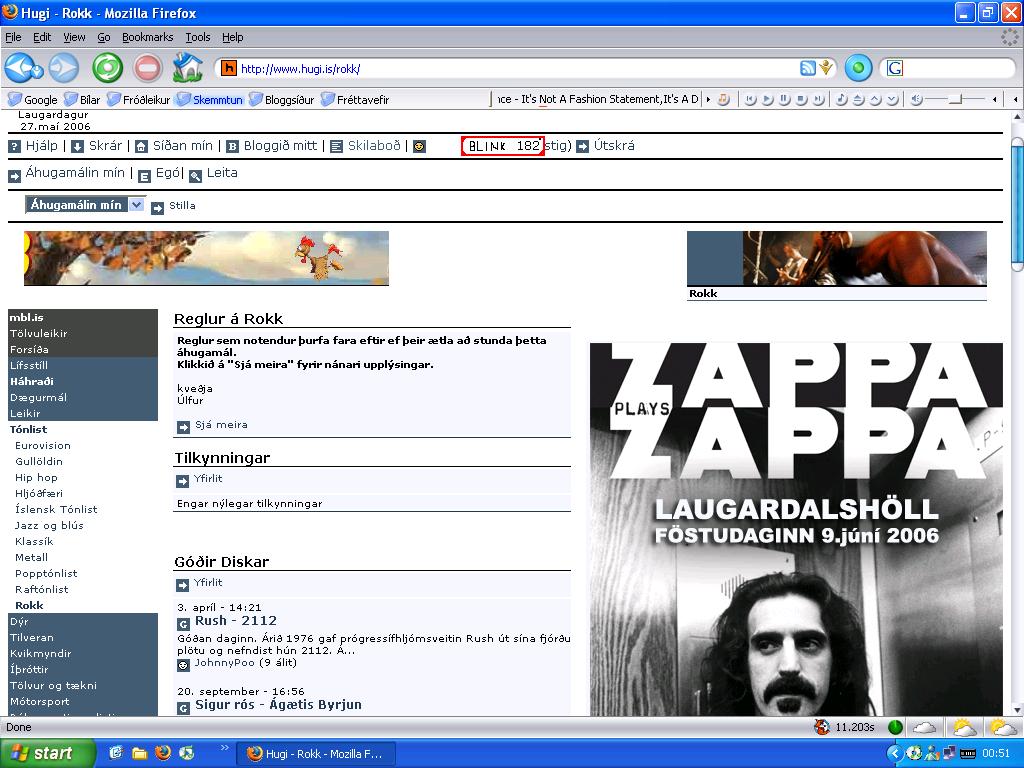This screenshot has width=1024, height=768.
Task: Select Metall in Tónlist sidebar
Action: pyautogui.click(x=31, y=557)
